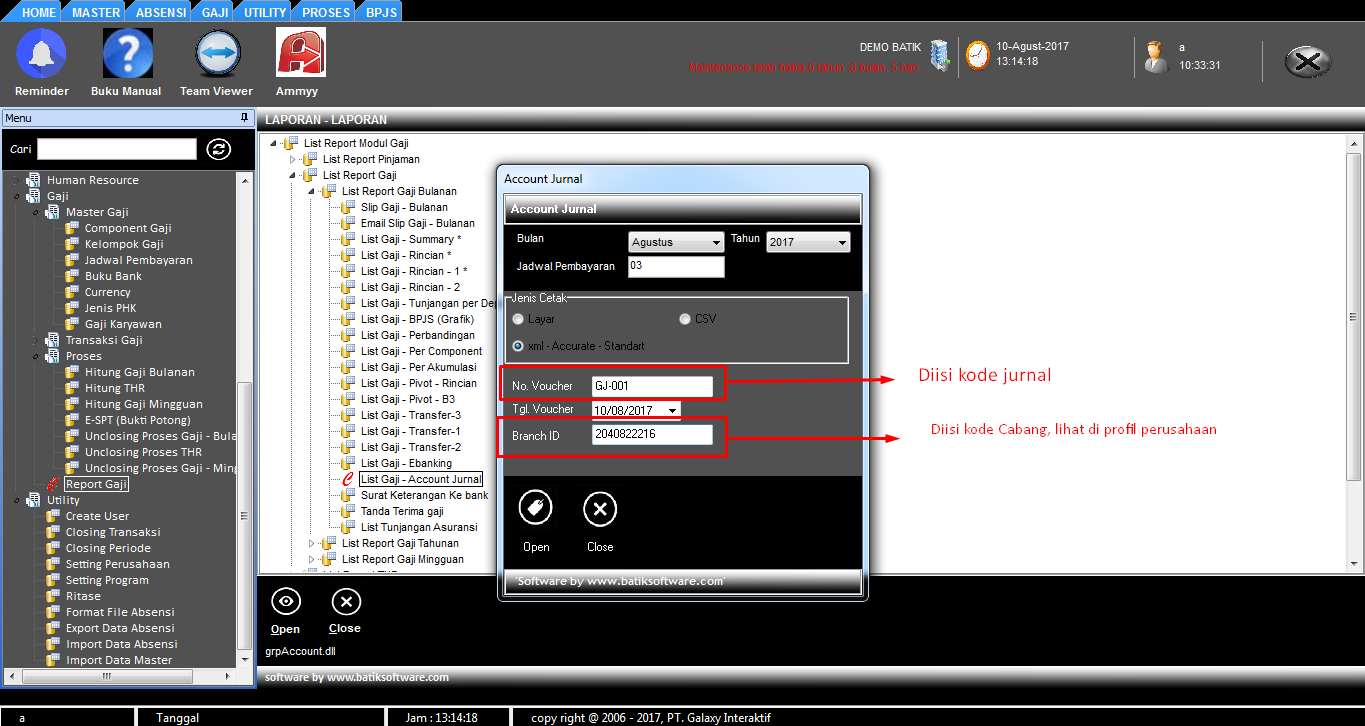
Task: Click the refresh icon beside Cari search
Action: tap(218, 149)
